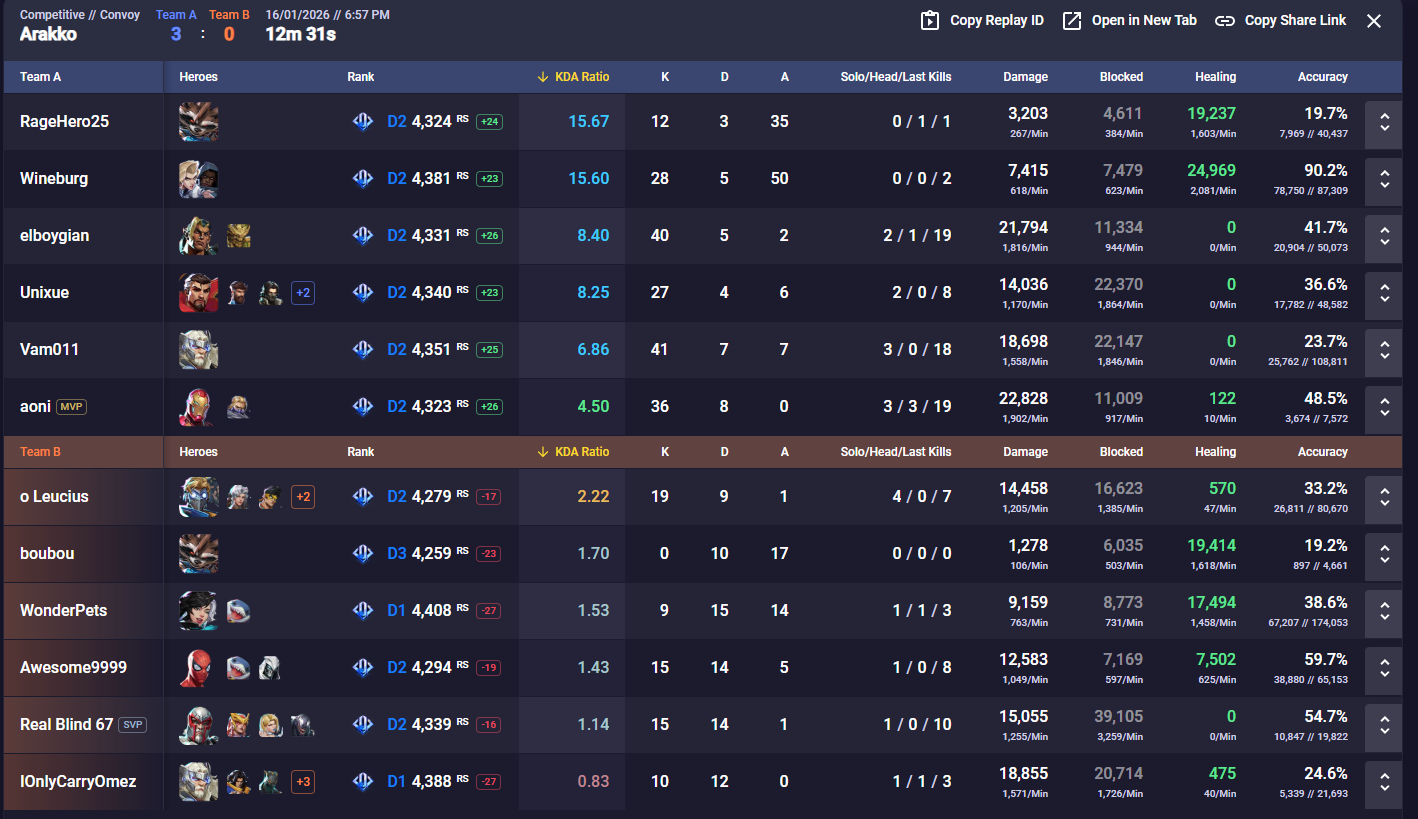
Task: Click the rank emblem in IOnlyCarryOmez's row
Action: click(363, 782)
